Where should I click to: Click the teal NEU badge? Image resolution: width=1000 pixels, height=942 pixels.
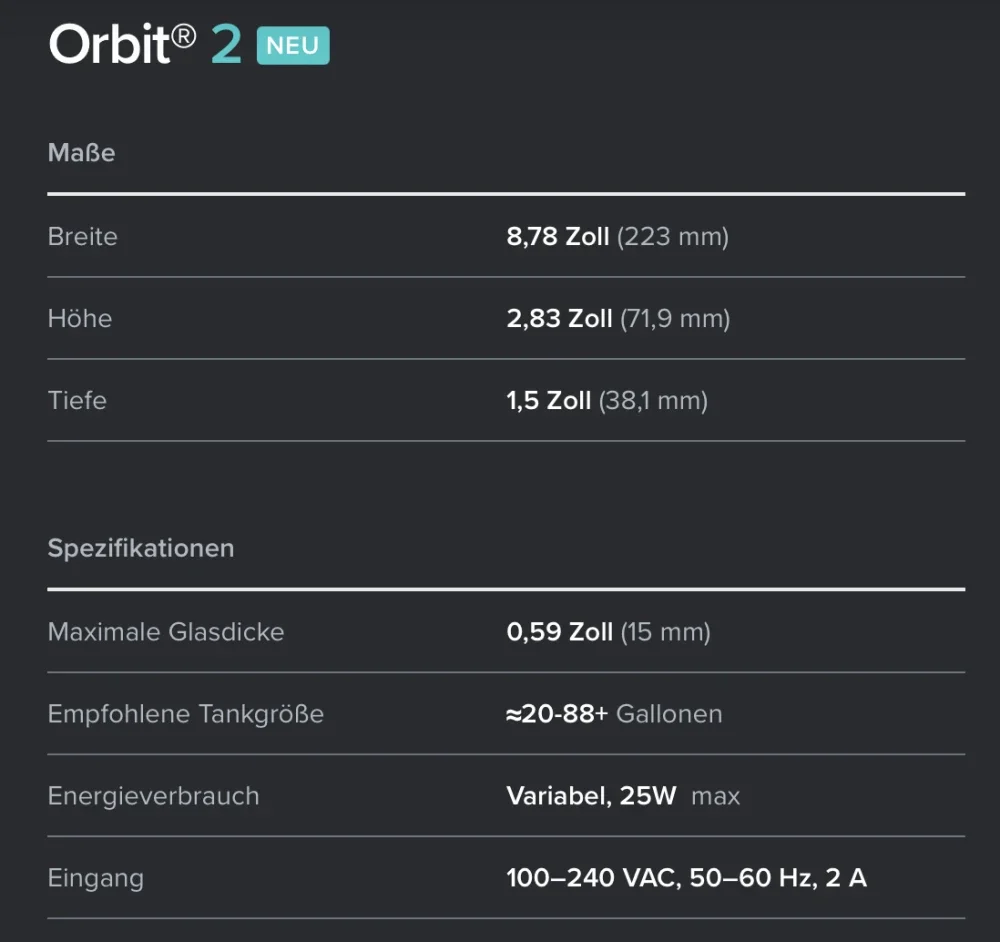[x=293, y=46]
